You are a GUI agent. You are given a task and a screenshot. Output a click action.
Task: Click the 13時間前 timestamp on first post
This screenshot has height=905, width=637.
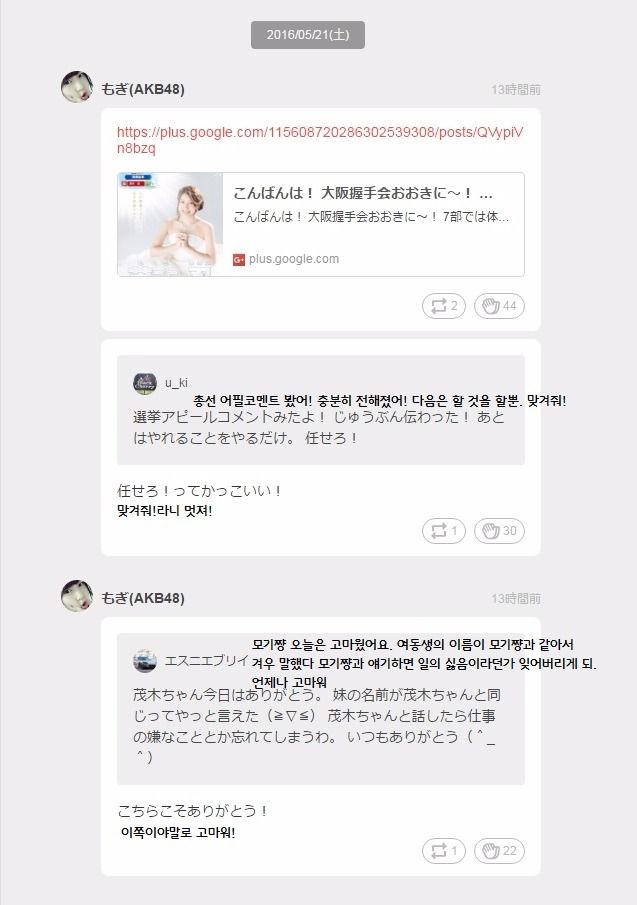point(516,89)
